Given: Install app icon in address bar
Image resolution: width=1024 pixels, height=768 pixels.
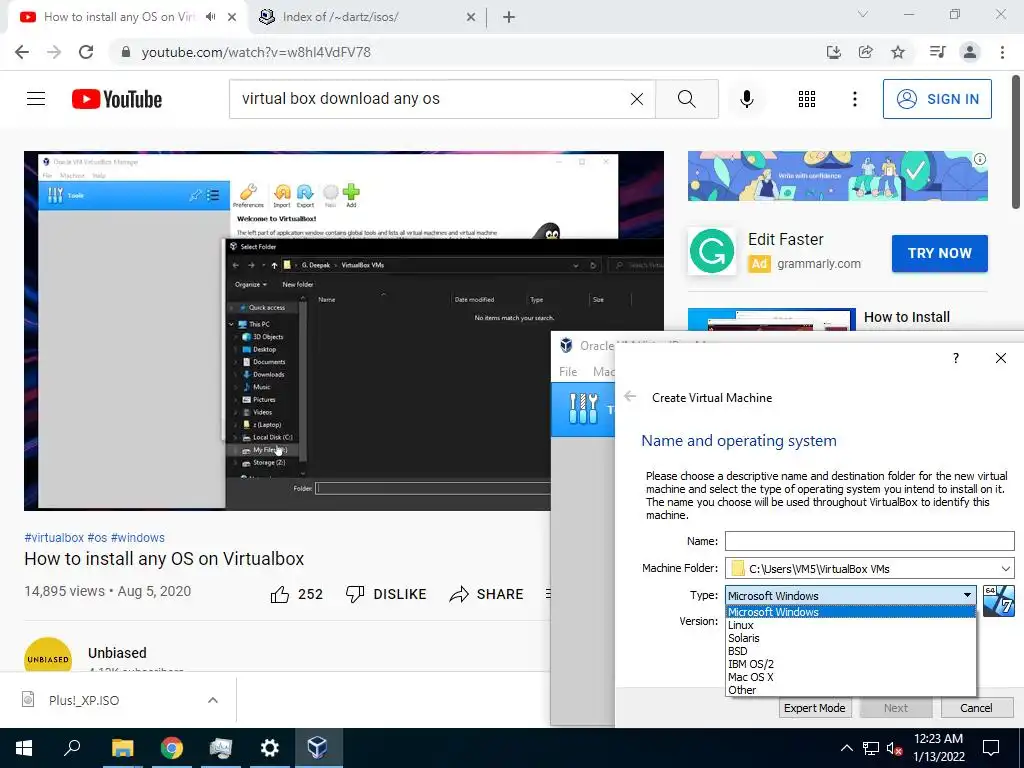Looking at the screenshot, I should (x=834, y=52).
